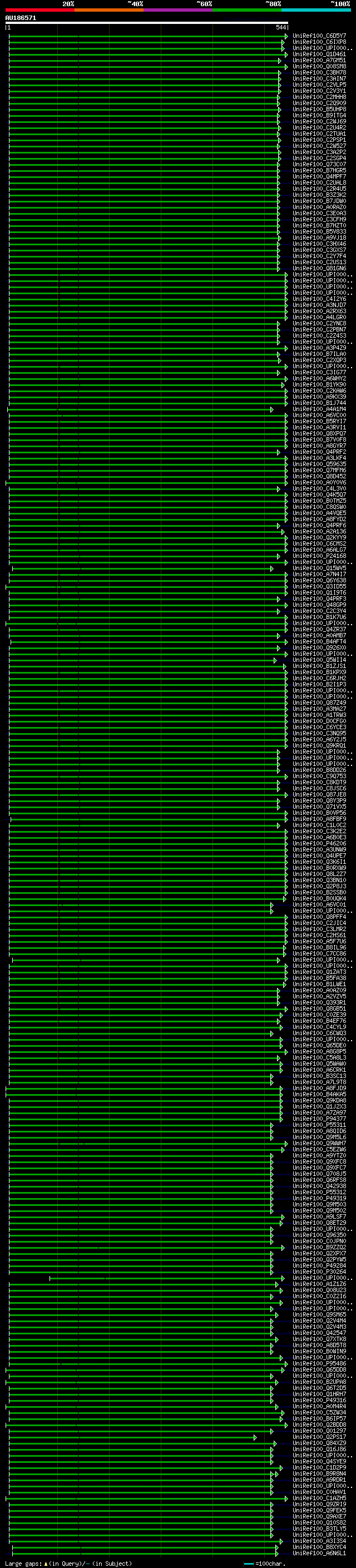Click the UniRef100_B2SSB0 hit label
This screenshot has width=356, height=1568.
tap(319, 892)
